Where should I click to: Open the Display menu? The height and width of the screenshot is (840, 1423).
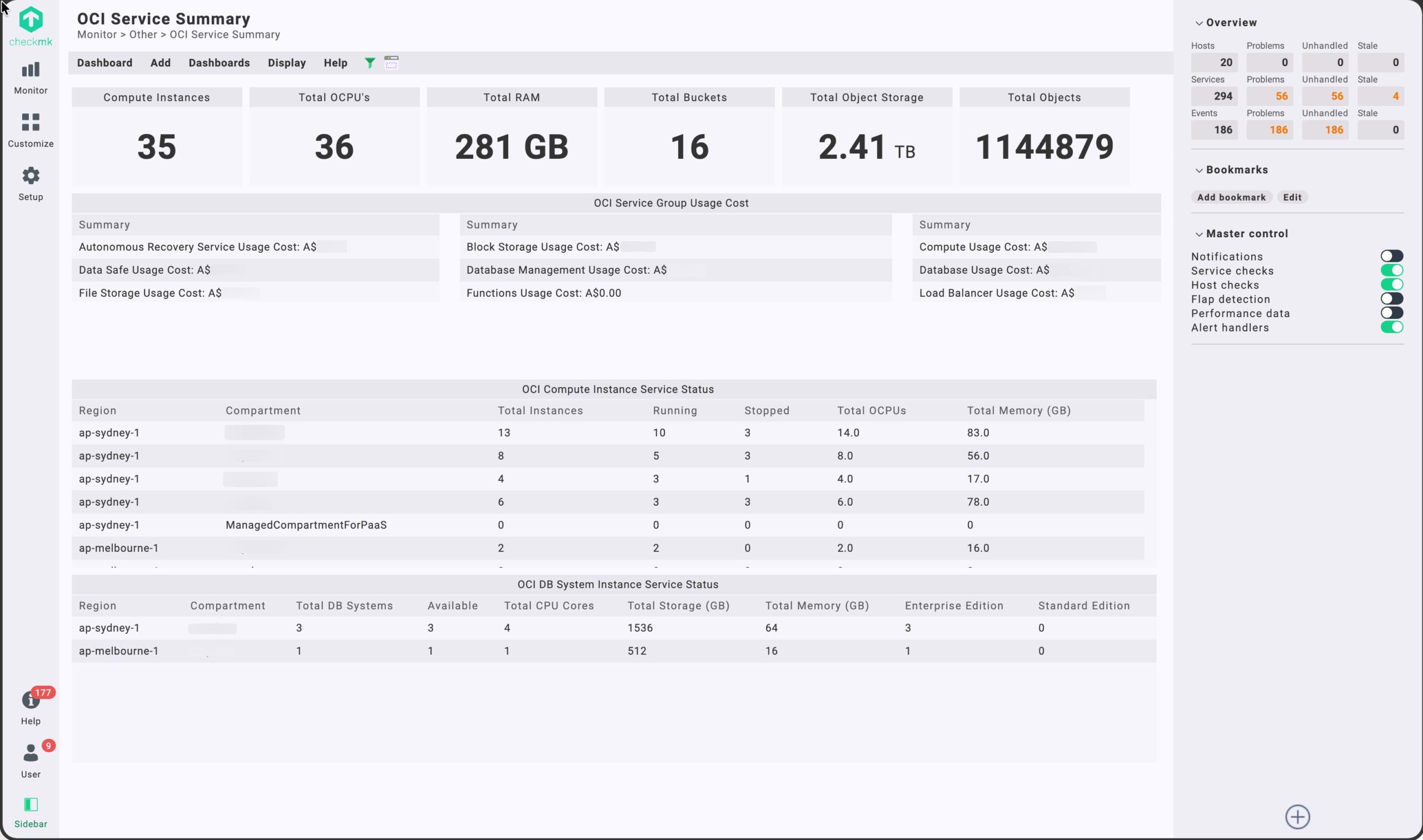point(286,63)
